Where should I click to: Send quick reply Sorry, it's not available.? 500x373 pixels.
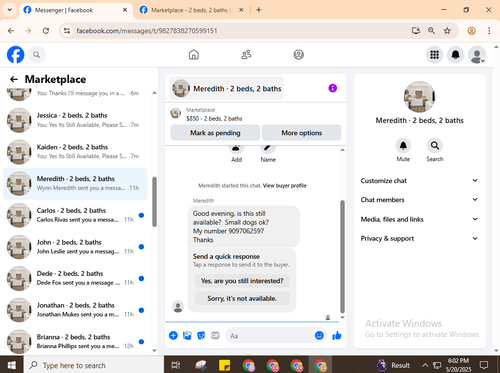coord(242,298)
